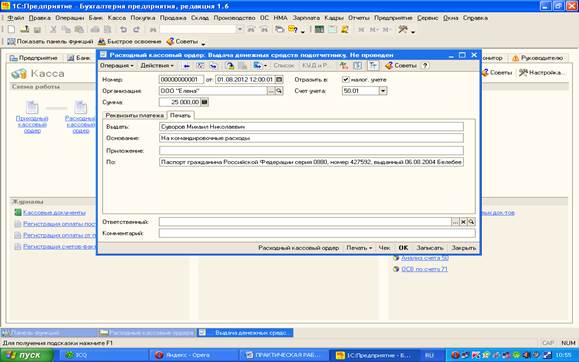Click the Чек button
The image size is (579, 362).
click(x=384, y=248)
